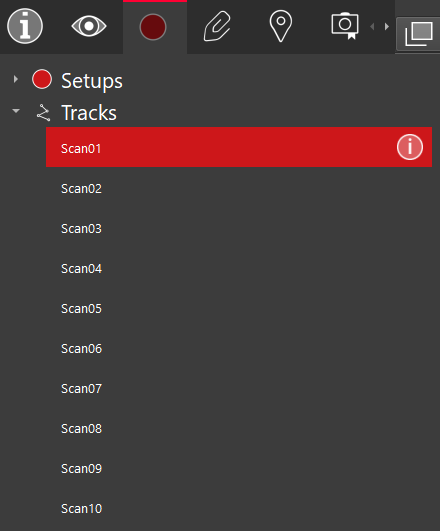Click the Setups label
This screenshot has height=531, width=440.
pyautogui.click(x=92, y=81)
